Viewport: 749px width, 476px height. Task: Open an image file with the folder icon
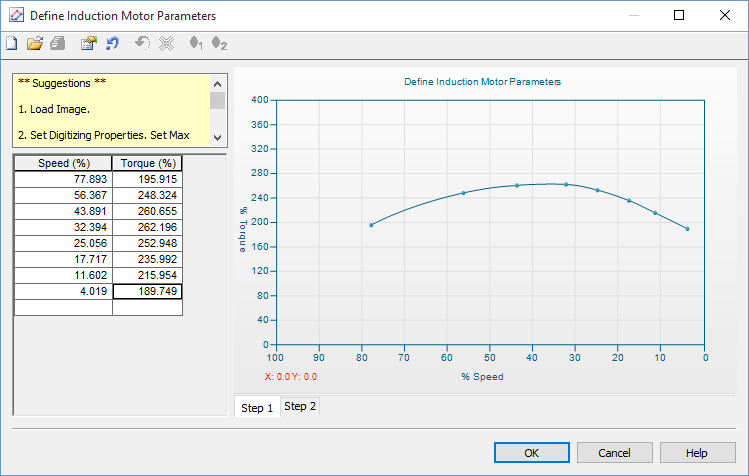35,44
